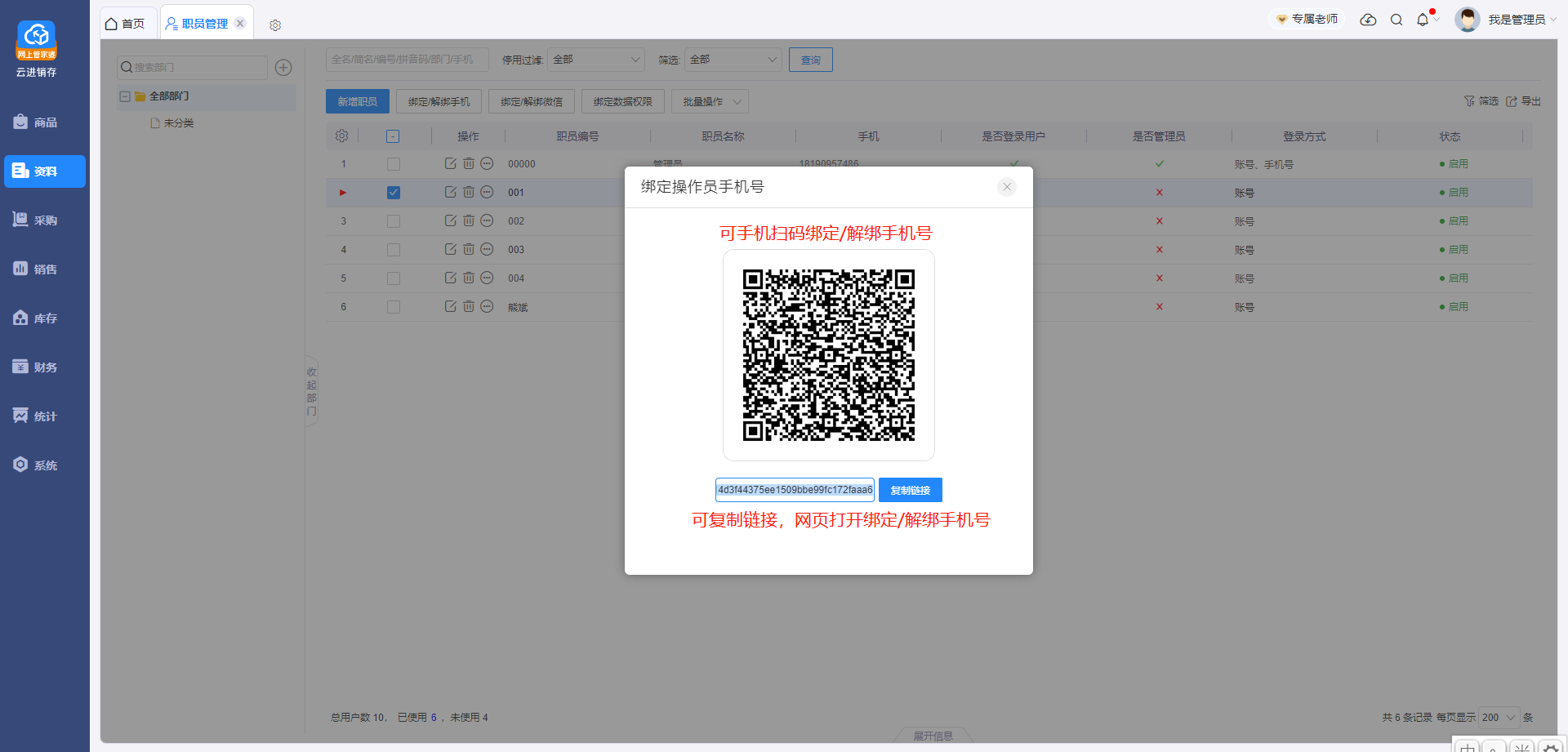Click the used count 6 link

434,718
